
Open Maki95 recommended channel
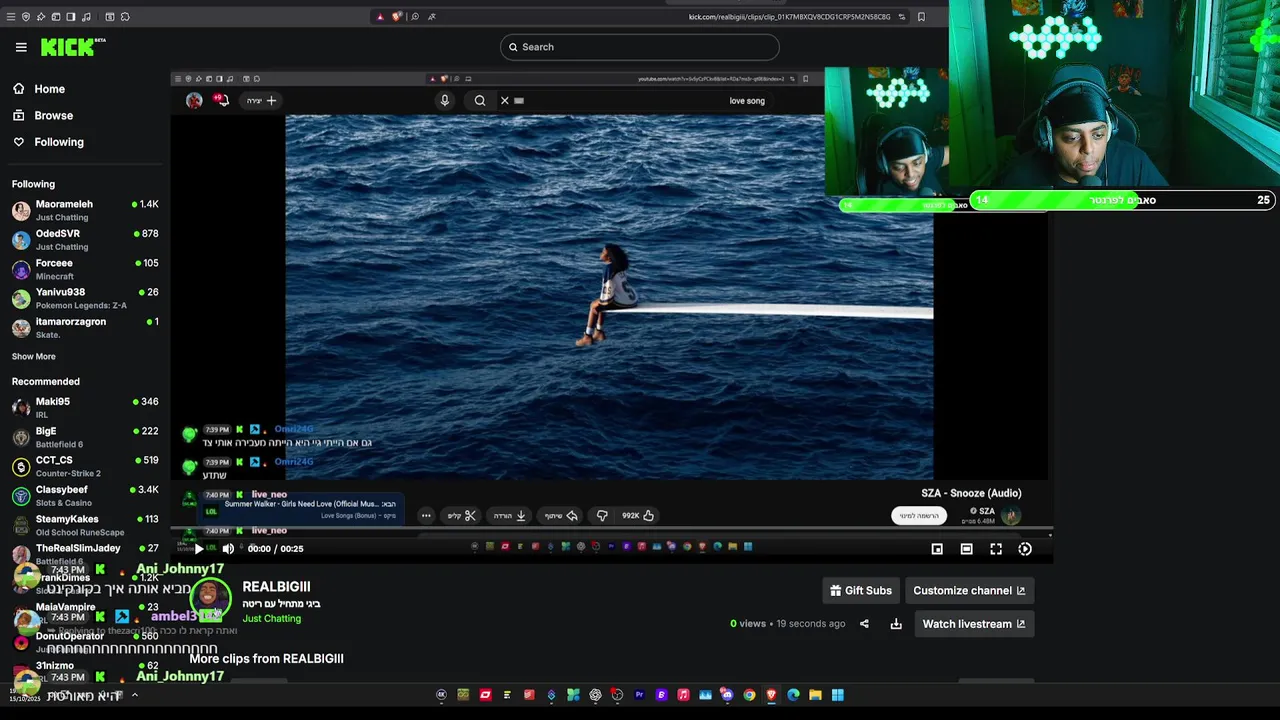click(85, 407)
